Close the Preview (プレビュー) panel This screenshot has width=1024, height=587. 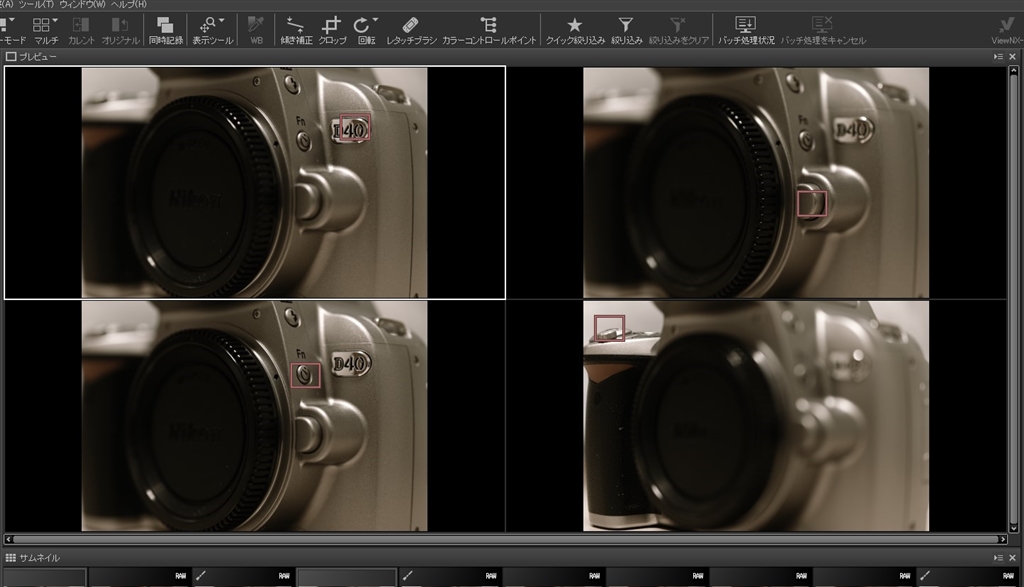[1014, 57]
